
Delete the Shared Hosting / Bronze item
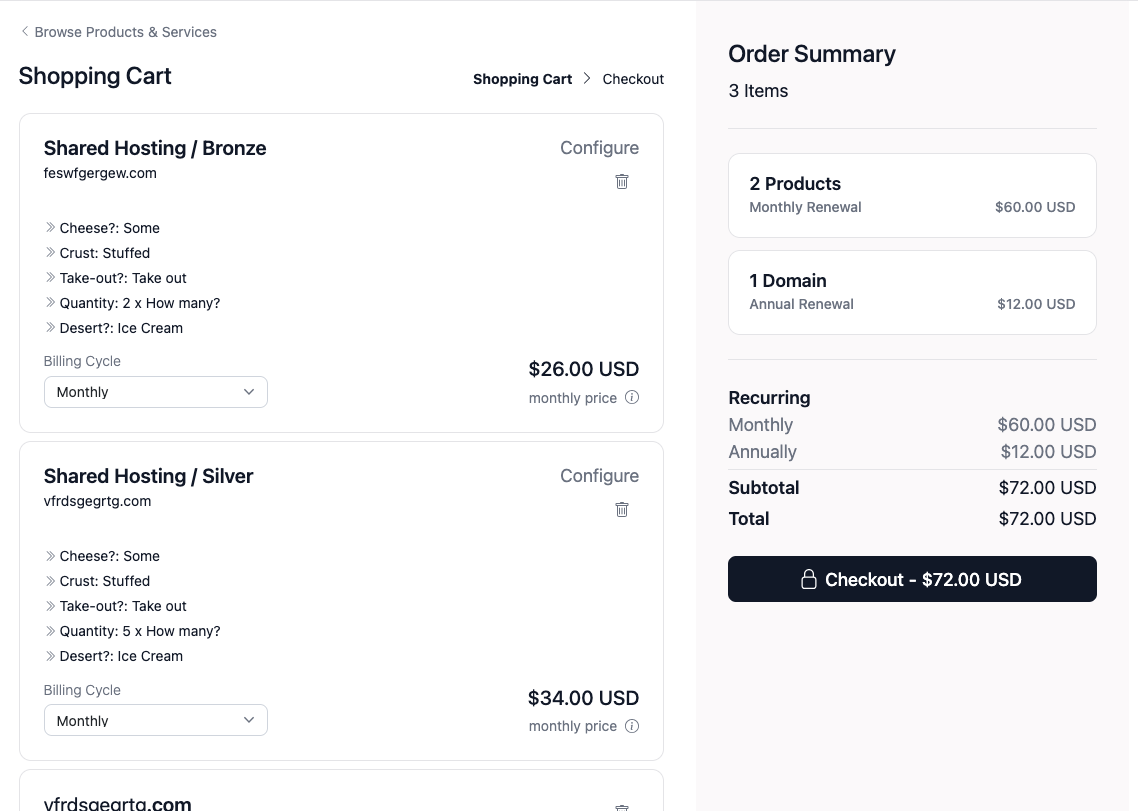click(x=622, y=181)
